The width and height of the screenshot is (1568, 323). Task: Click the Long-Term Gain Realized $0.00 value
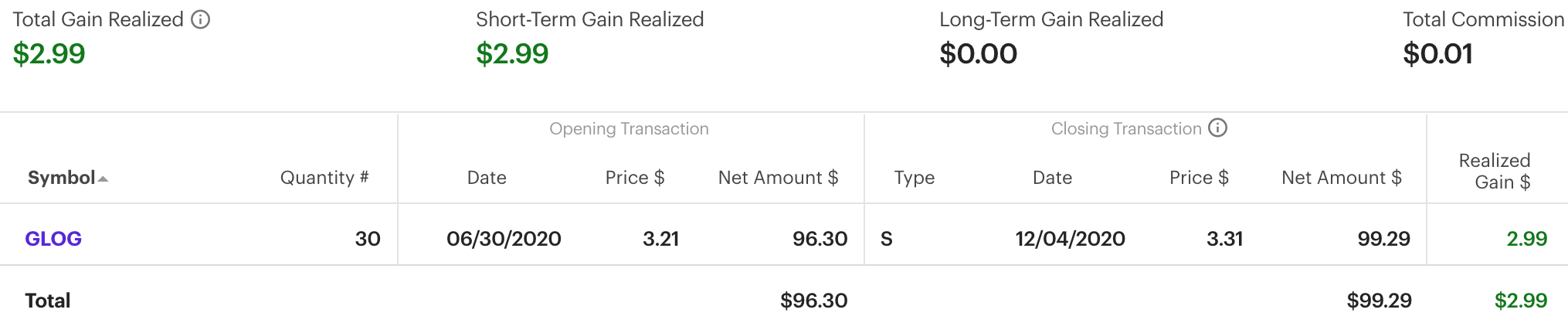tap(978, 54)
